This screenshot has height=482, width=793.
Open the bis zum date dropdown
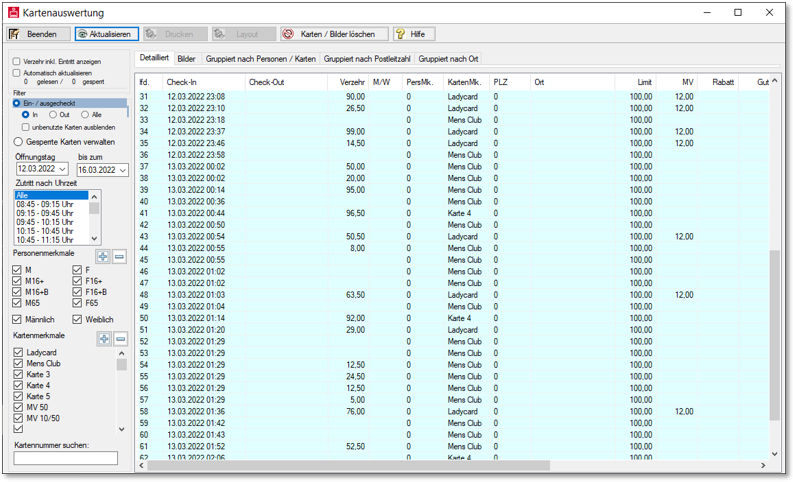click(x=122, y=170)
